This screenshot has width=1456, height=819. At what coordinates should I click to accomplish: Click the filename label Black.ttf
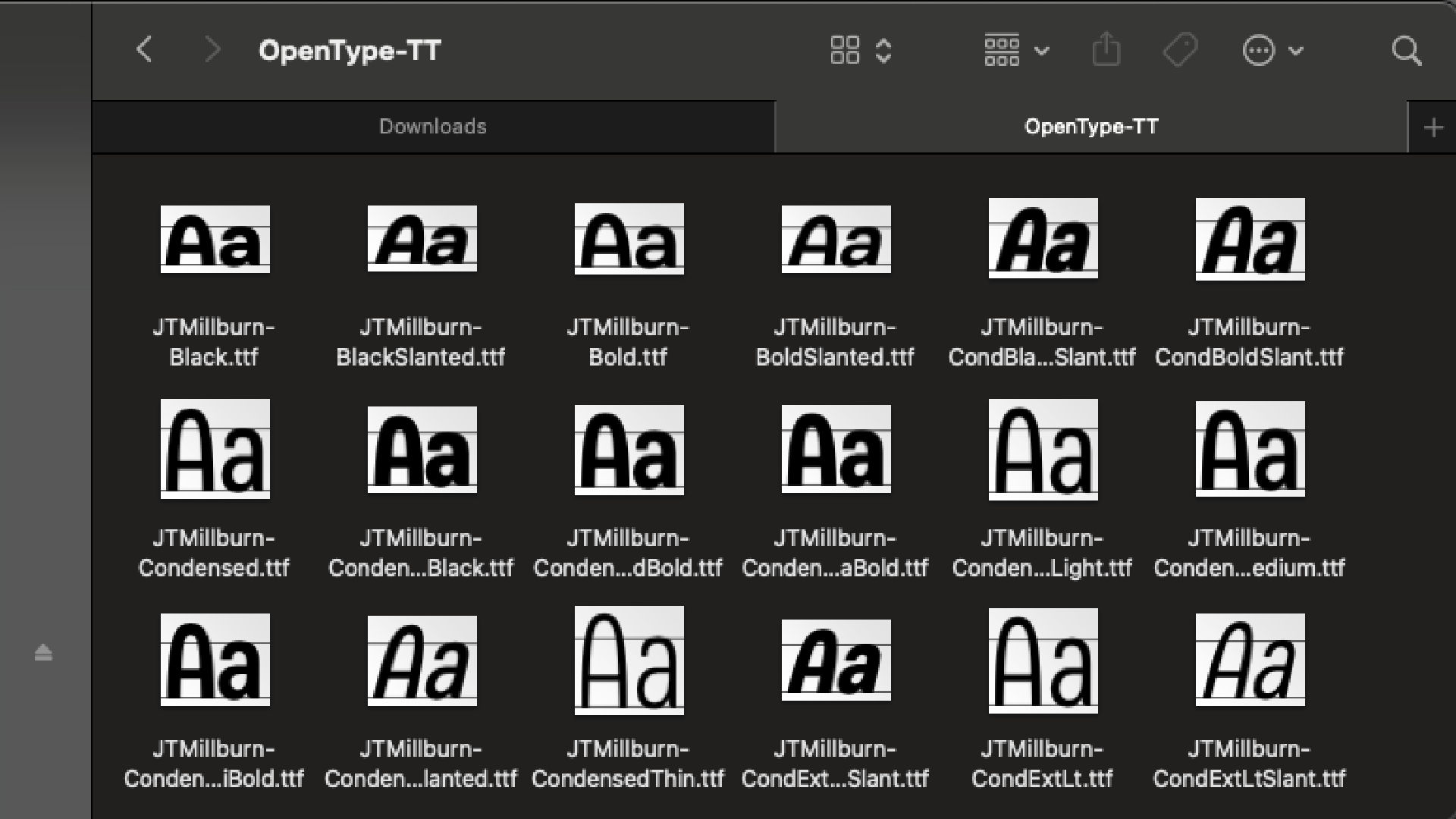[x=214, y=357]
